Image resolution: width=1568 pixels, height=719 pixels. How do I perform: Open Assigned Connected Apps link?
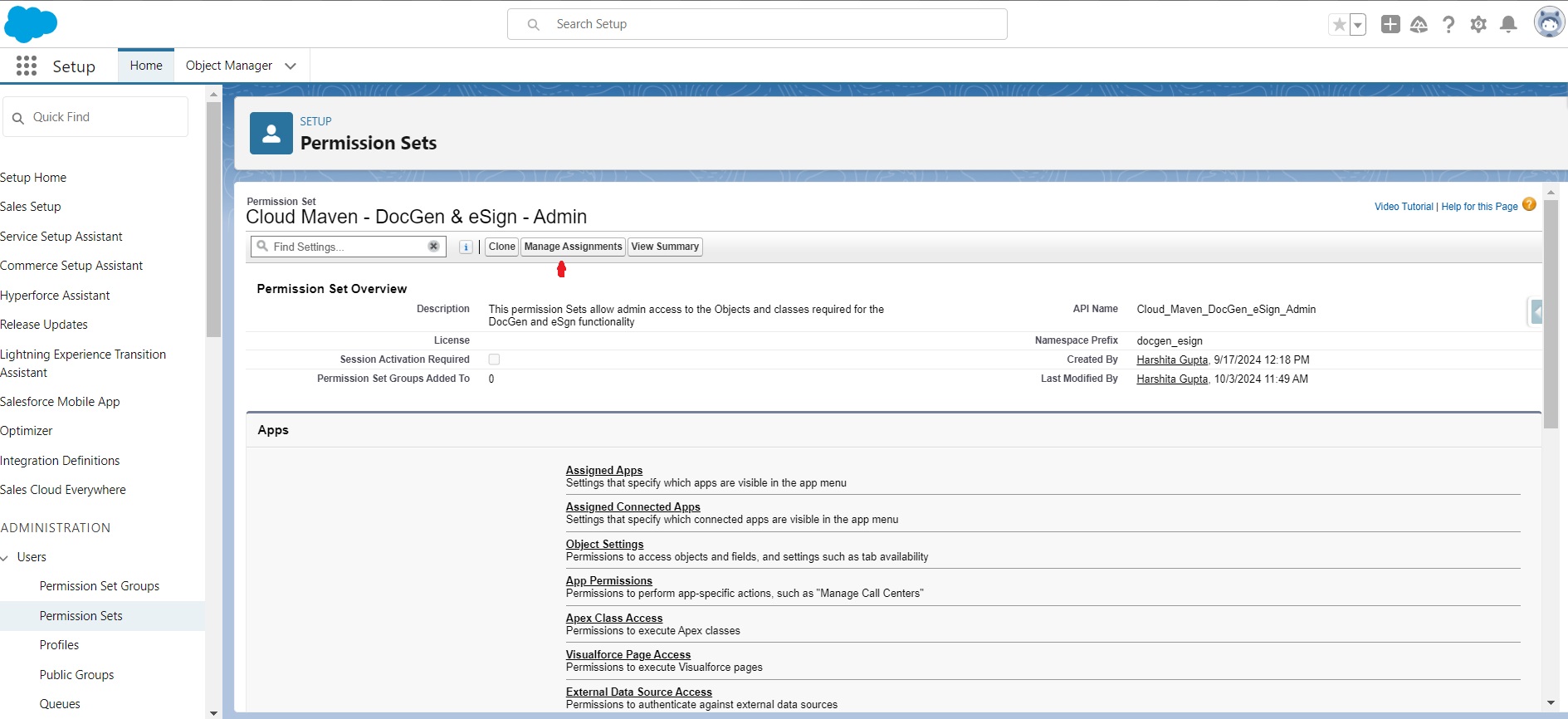click(633, 506)
